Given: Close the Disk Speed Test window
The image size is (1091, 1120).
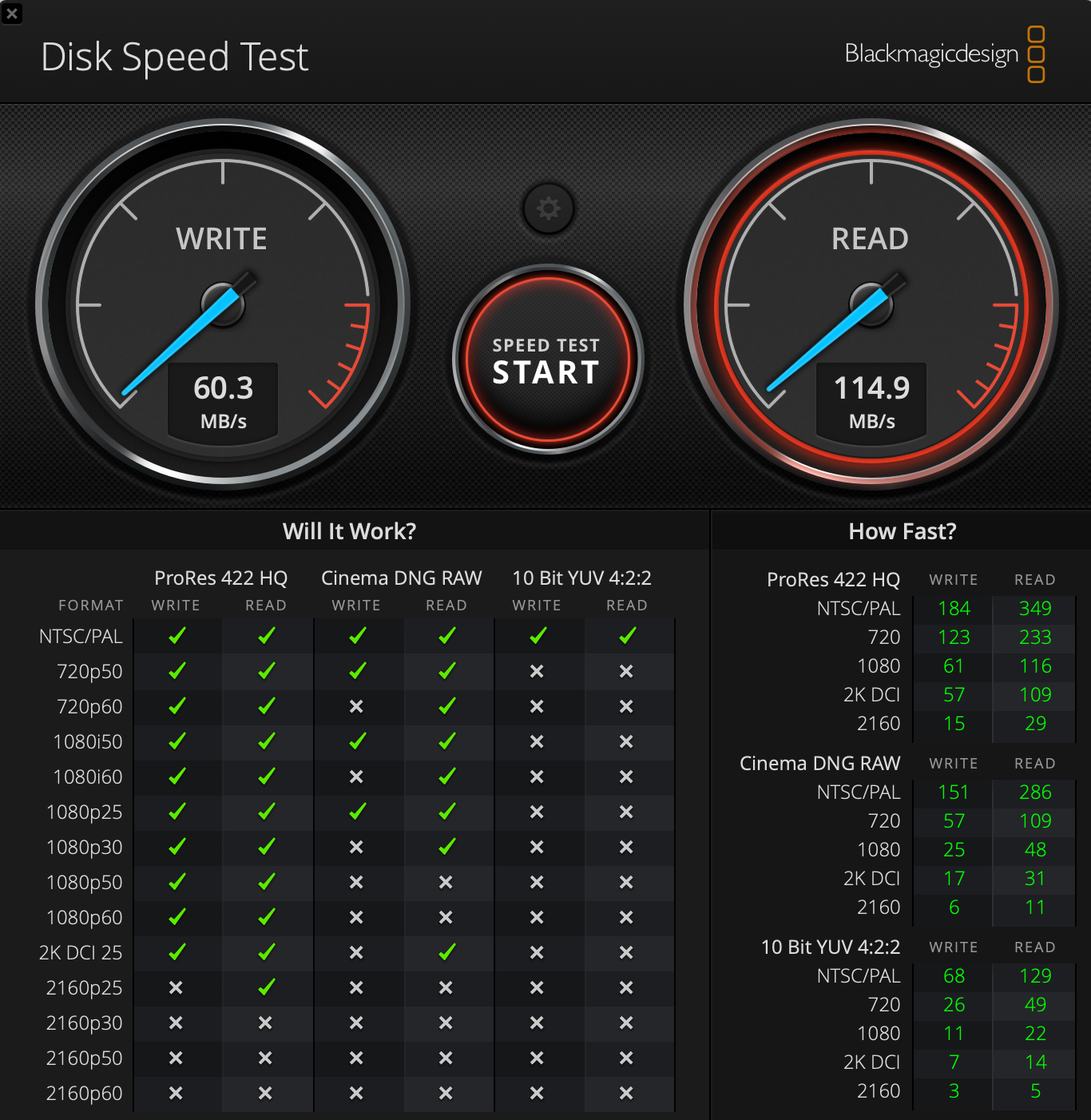Looking at the screenshot, I should 12,13.
